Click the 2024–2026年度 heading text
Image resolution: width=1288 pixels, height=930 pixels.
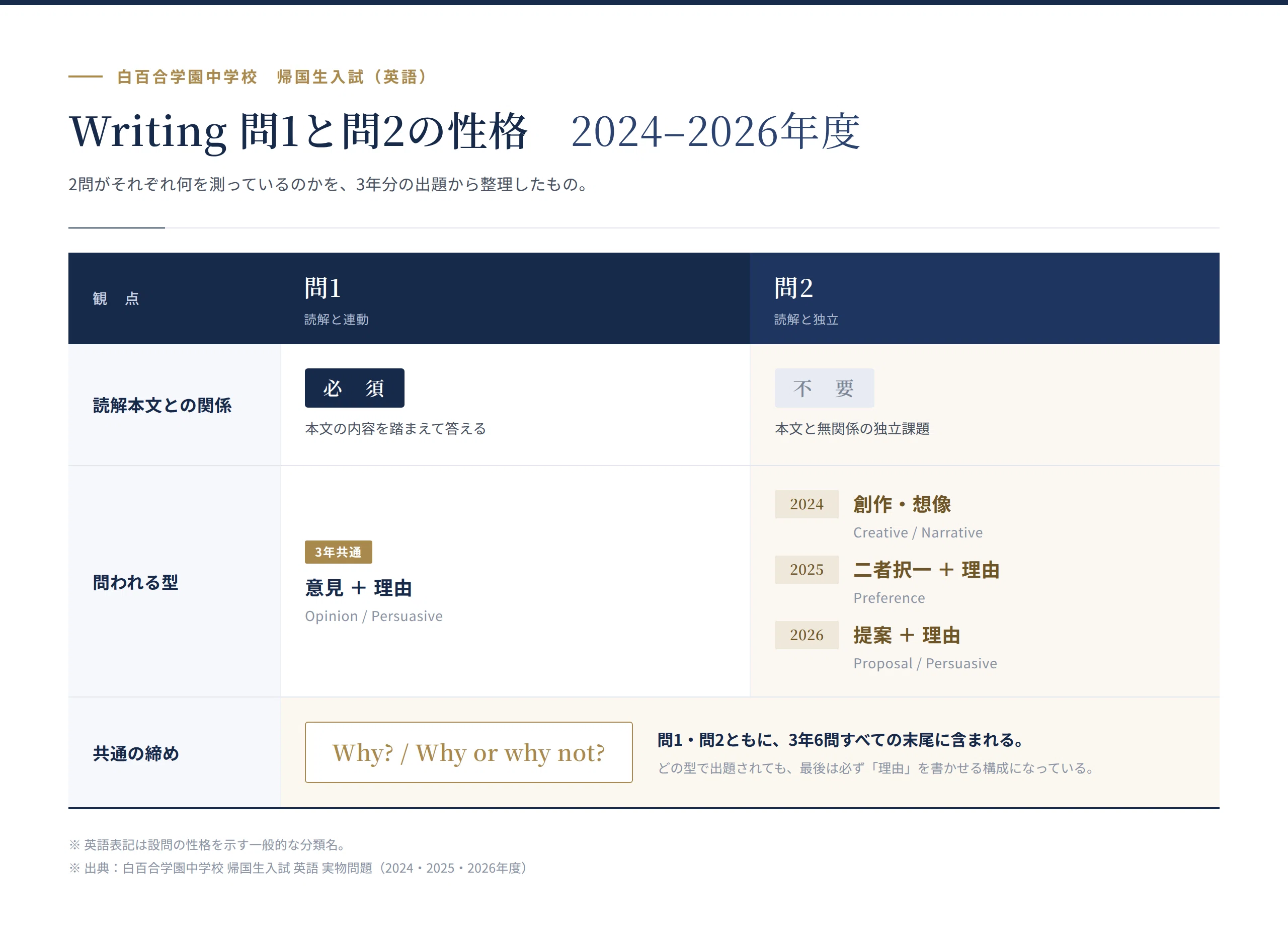point(715,131)
